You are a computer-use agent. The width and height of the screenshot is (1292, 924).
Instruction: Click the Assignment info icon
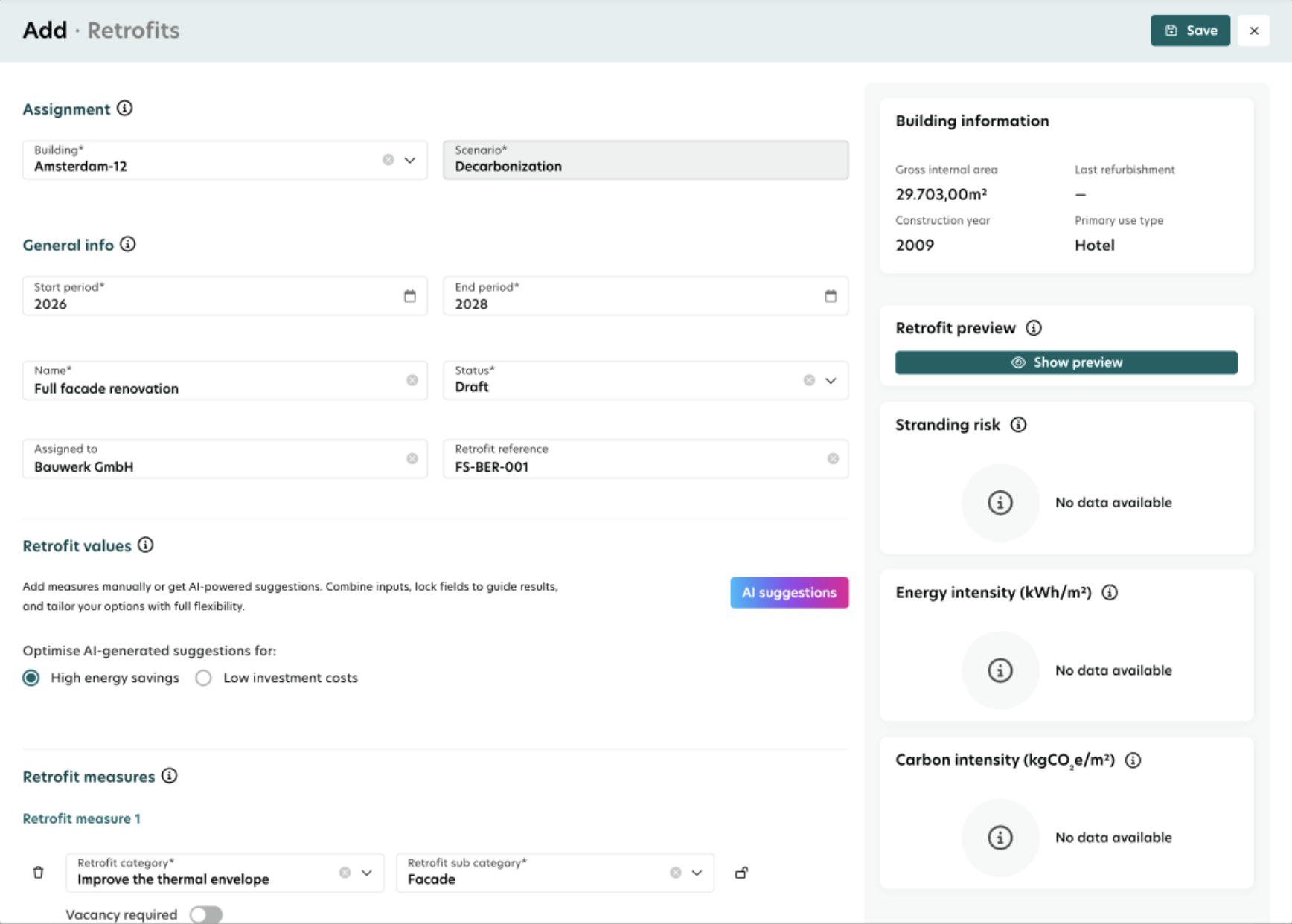[125, 109]
